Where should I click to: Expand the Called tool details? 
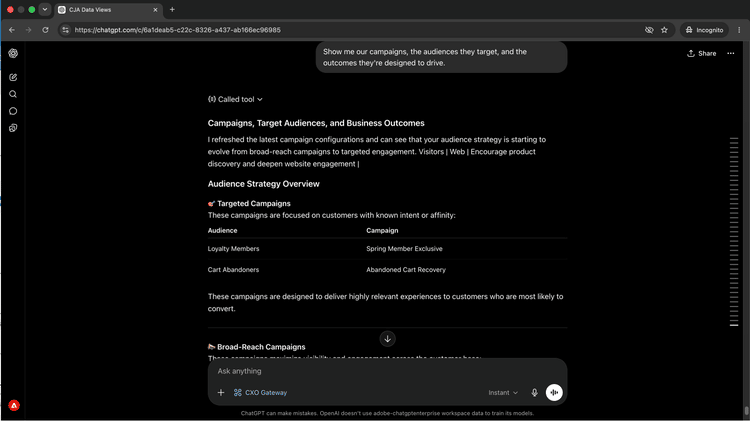(235, 99)
